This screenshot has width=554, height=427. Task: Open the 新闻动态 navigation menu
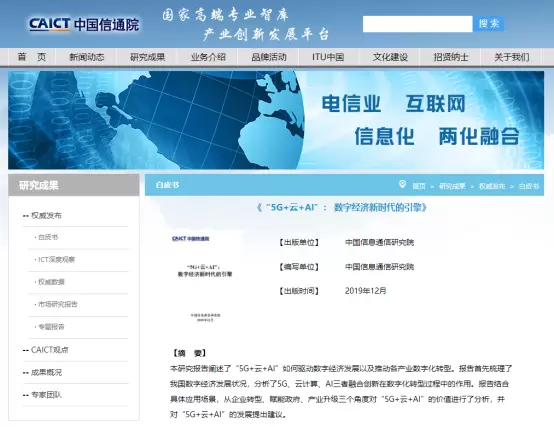click(87, 57)
